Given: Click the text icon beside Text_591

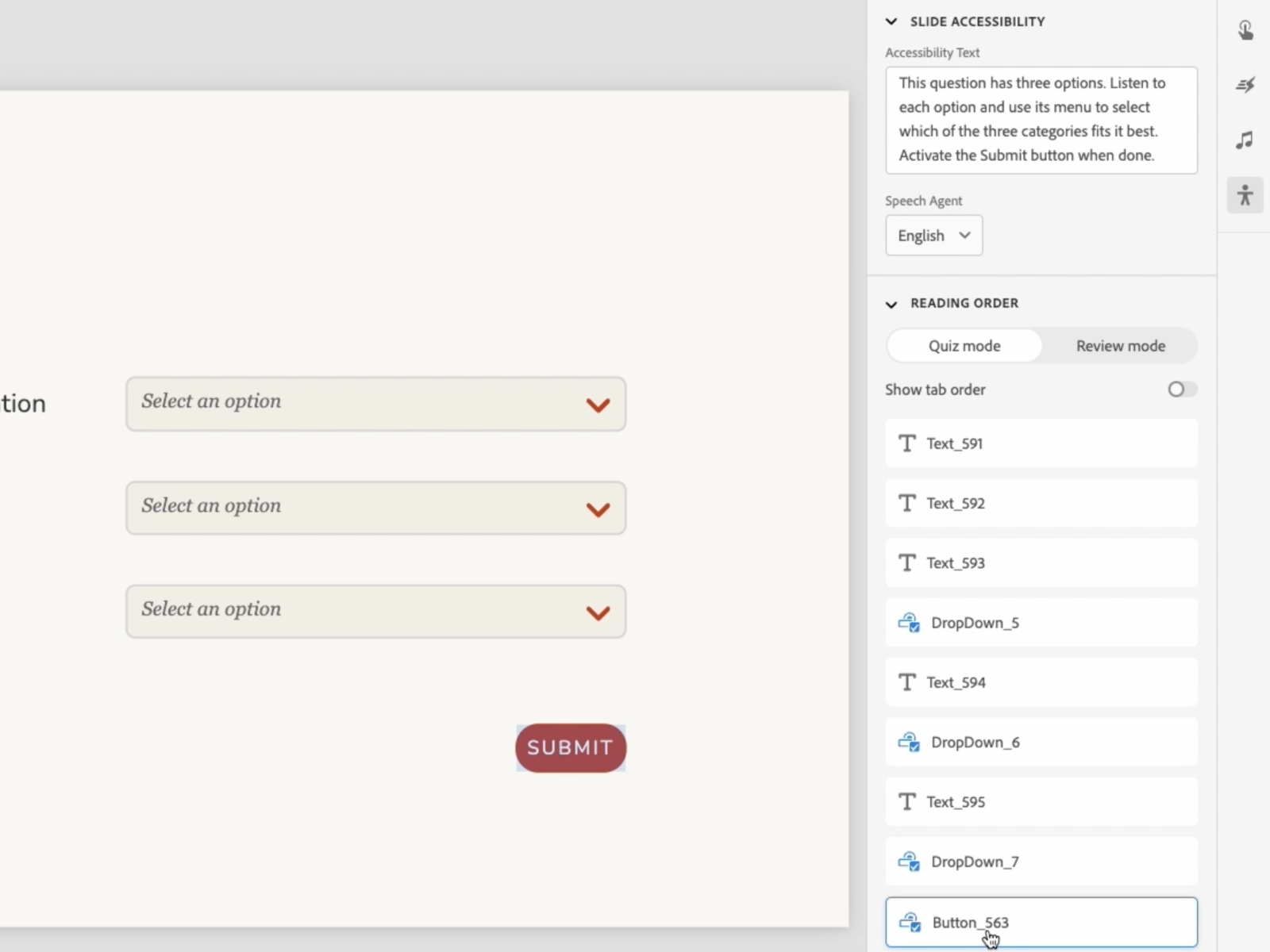Looking at the screenshot, I should point(906,443).
